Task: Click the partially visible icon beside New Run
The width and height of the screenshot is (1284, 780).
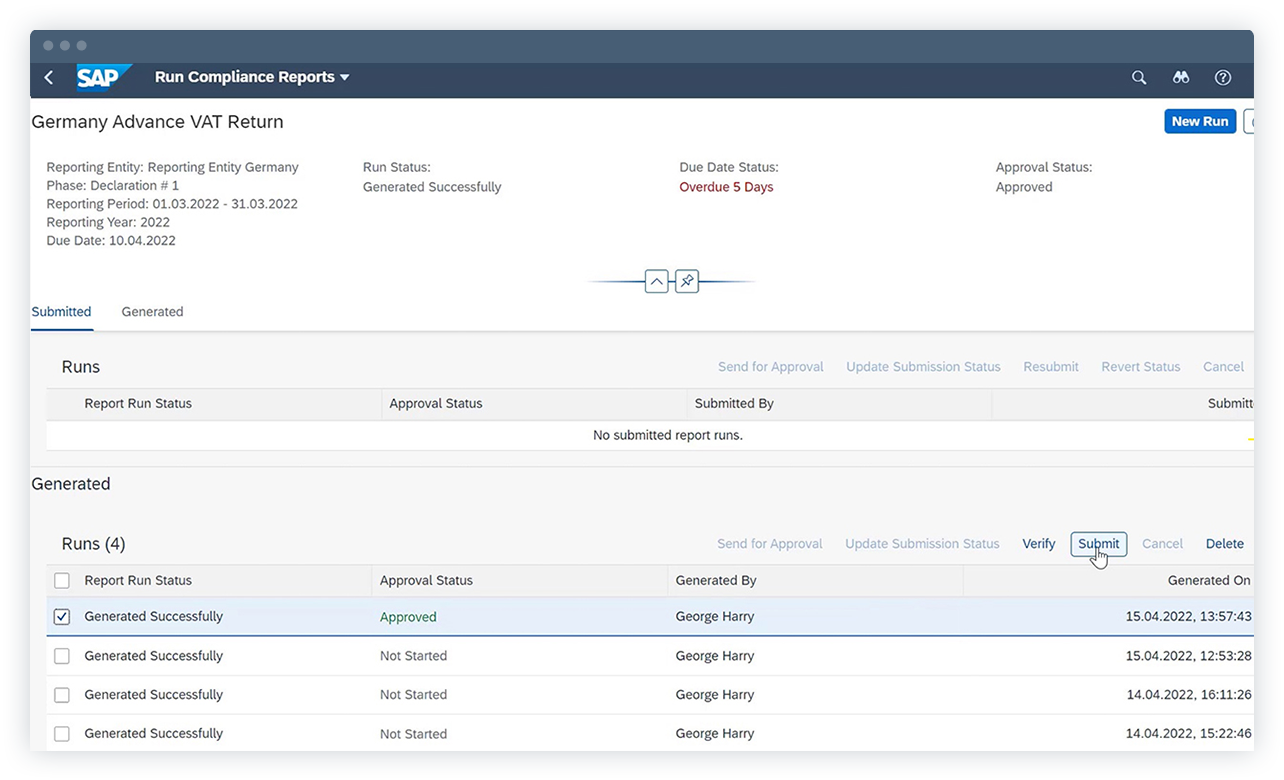Action: point(1249,121)
